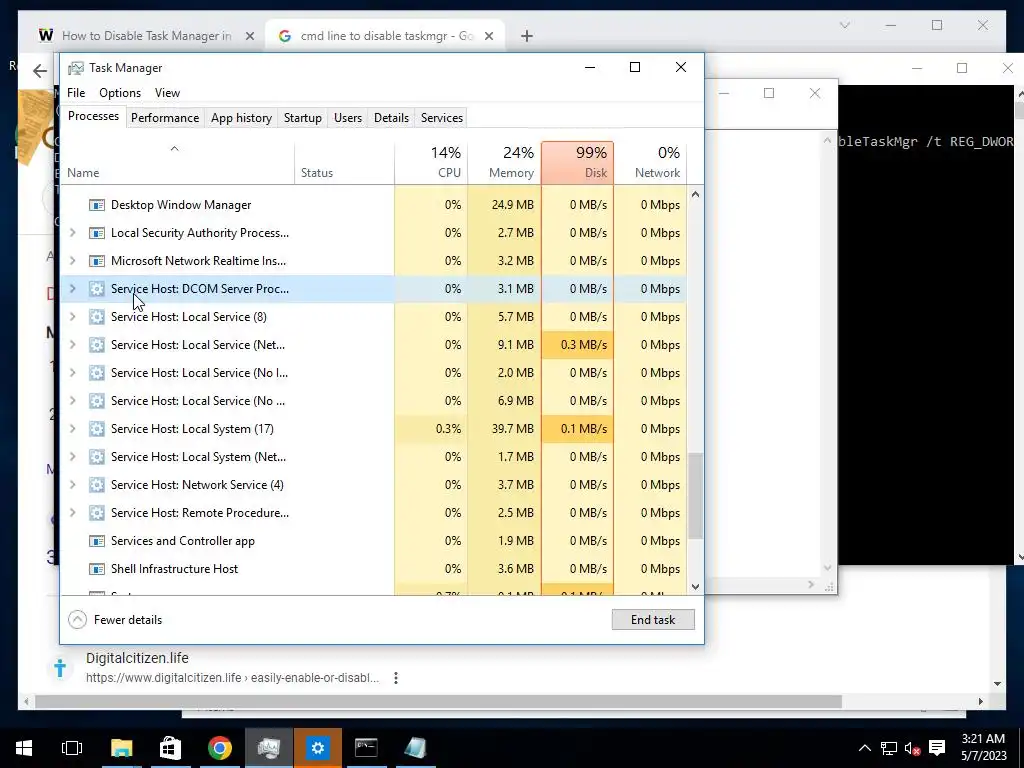Viewport: 1024px width, 768px height.
Task: Expand Service Host: Local System (17)
Action: (72, 429)
